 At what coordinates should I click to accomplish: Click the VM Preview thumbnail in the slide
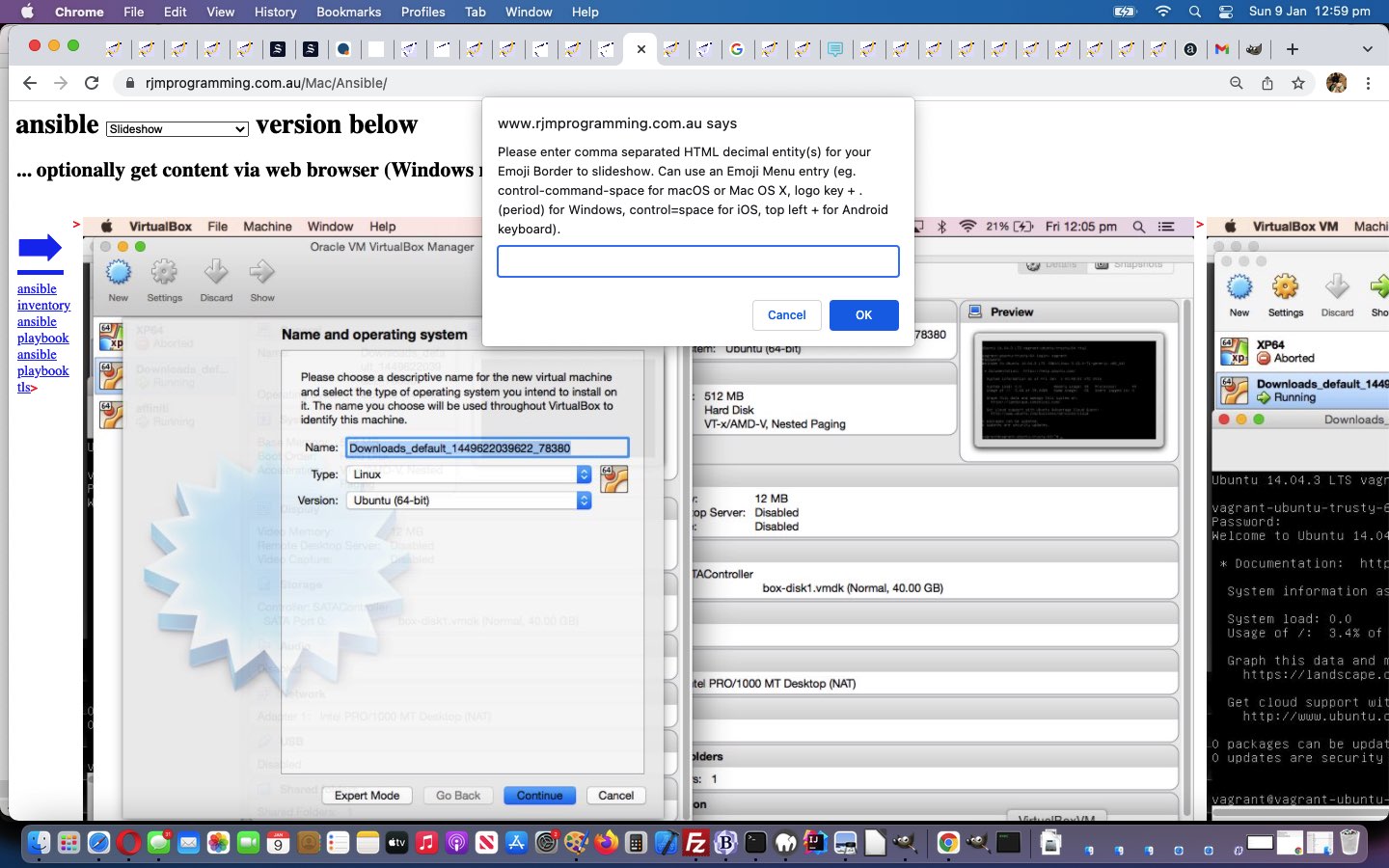pos(1069,390)
